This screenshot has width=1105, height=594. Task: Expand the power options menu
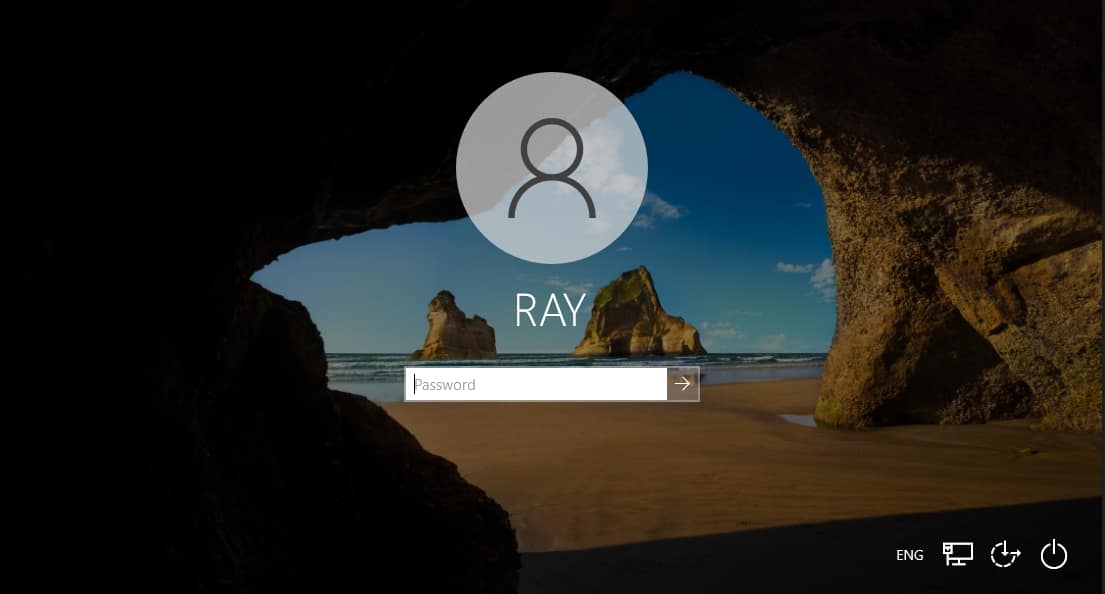pyautogui.click(x=1054, y=554)
